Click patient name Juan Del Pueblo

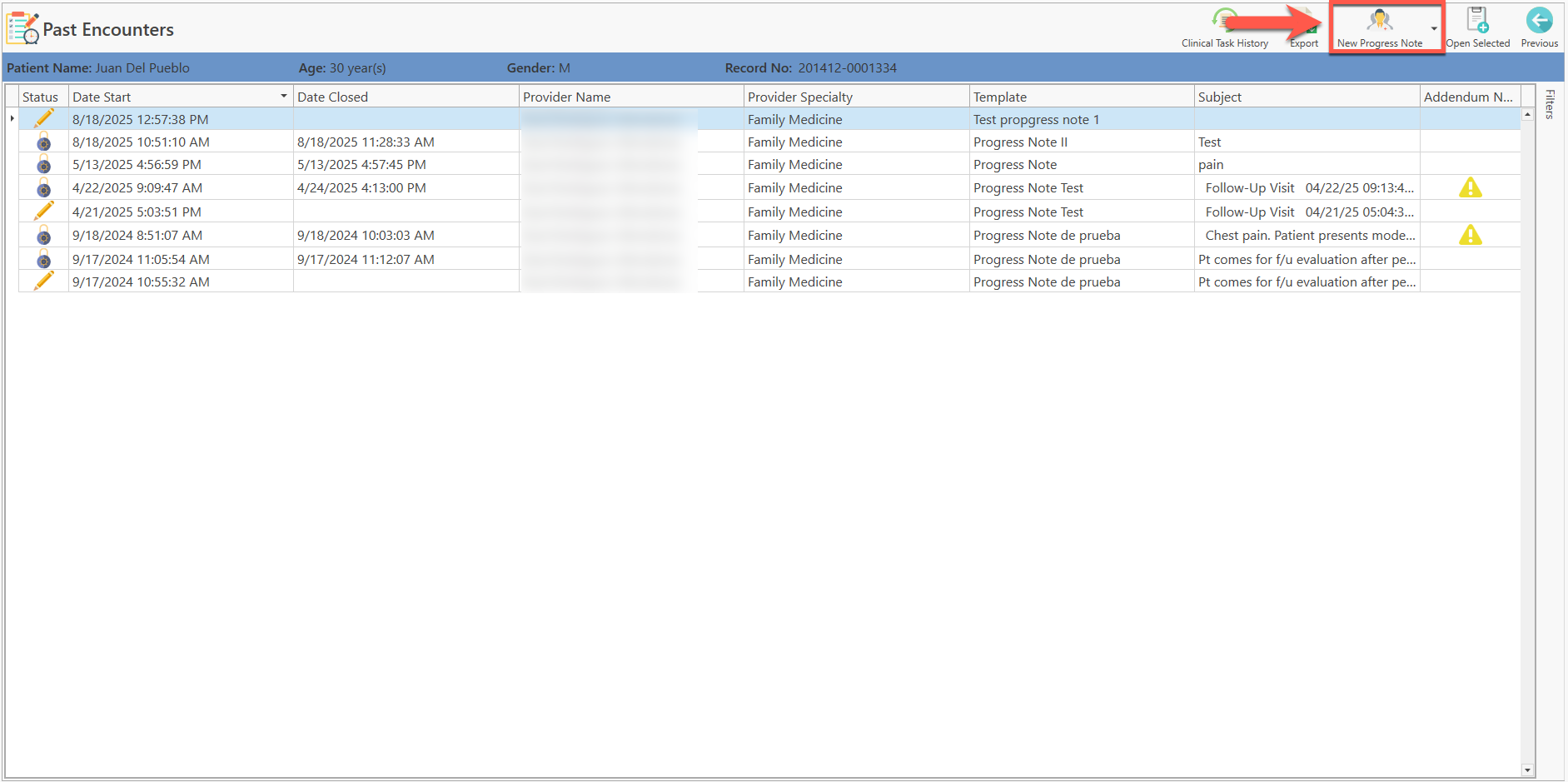(142, 68)
